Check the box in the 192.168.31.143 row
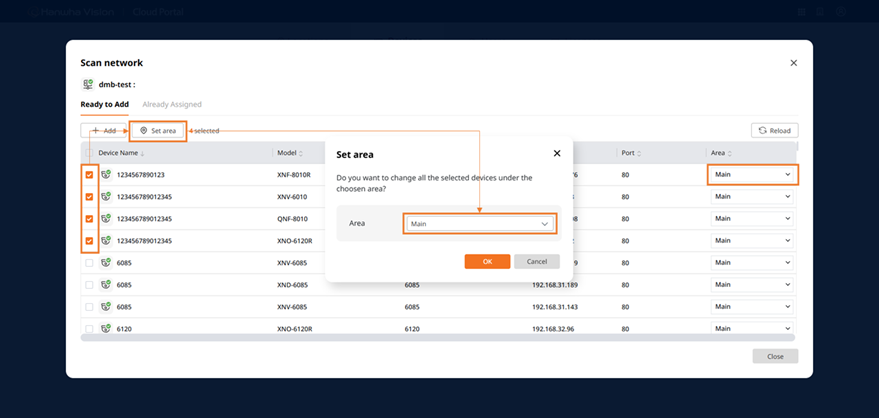The height and width of the screenshot is (418, 879). coord(89,307)
